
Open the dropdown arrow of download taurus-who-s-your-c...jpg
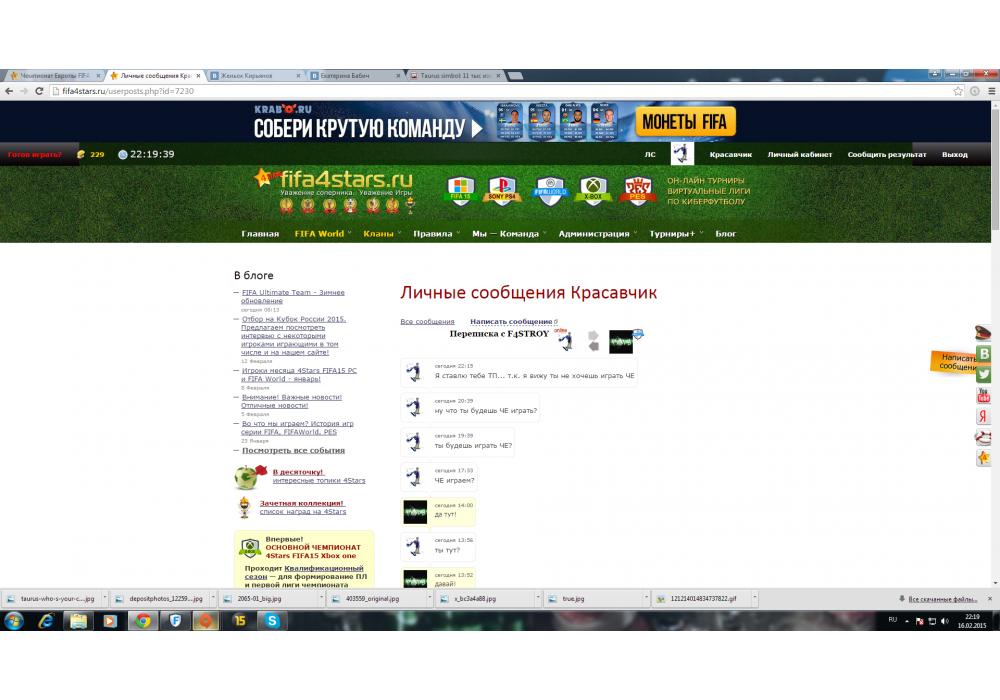tap(104, 598)
